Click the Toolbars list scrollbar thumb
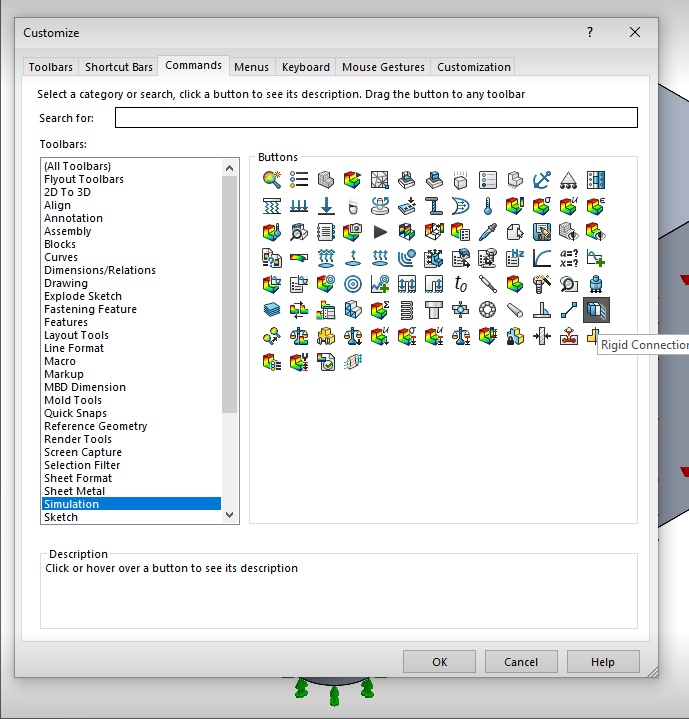 (x=230, y=295)
